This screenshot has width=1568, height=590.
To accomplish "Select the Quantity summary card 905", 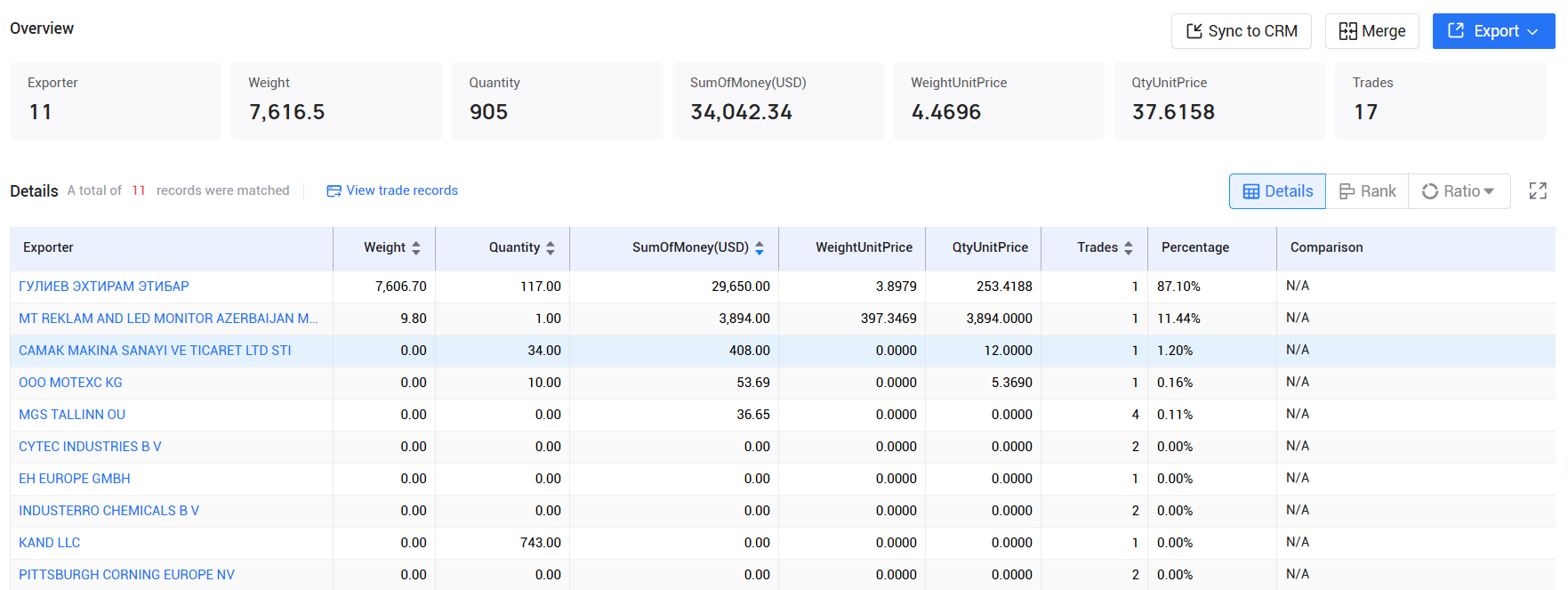I will (x=558, y=101).
